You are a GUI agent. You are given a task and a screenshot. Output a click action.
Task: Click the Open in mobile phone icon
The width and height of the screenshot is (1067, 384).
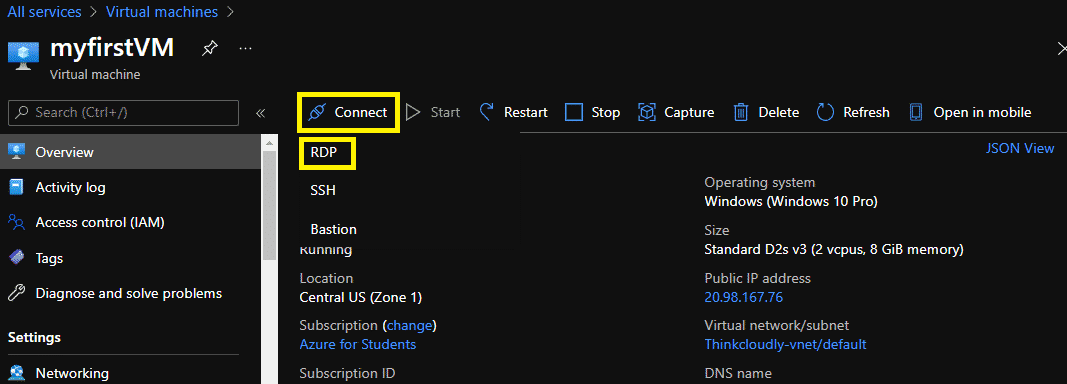tap(917, 112)
